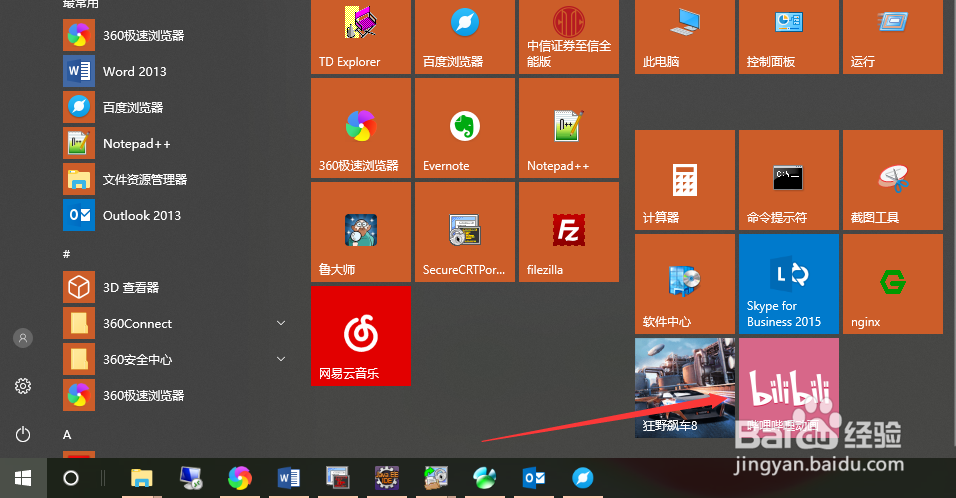This screenshot has width=956, height=498.
Task: Launch the Skype for Business 2015 tile
Action: [789, 284]
